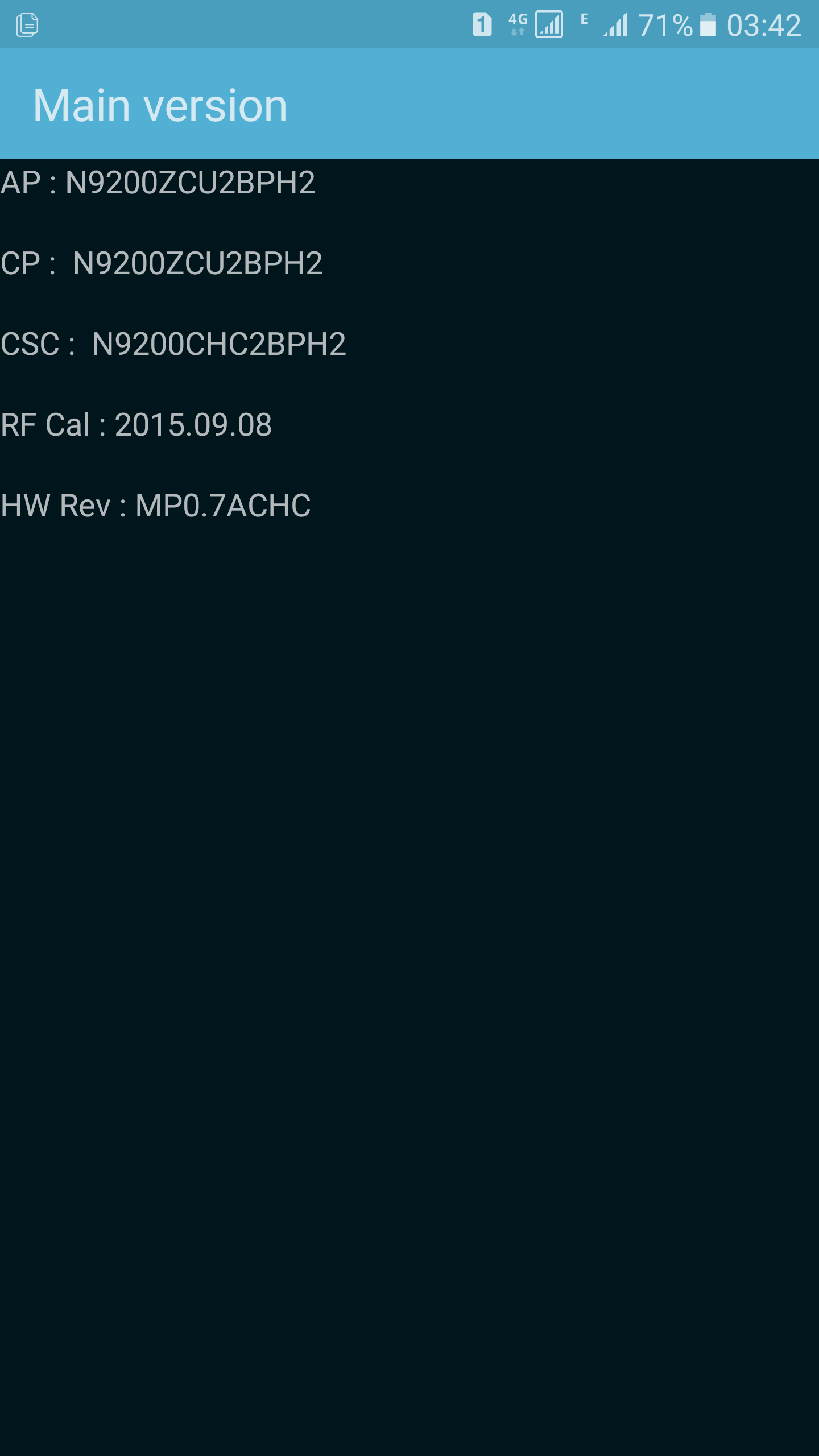Tap the AP label
Screen dimensions: 819x1456
[x=21, y=183]
